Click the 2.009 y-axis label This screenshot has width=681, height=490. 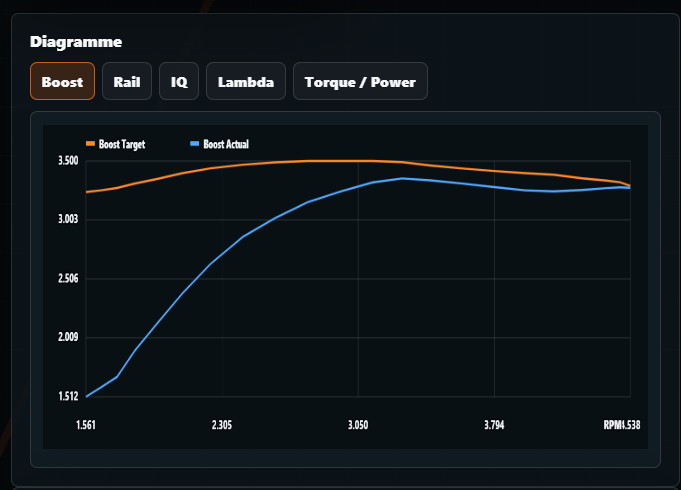coord(68,337)
